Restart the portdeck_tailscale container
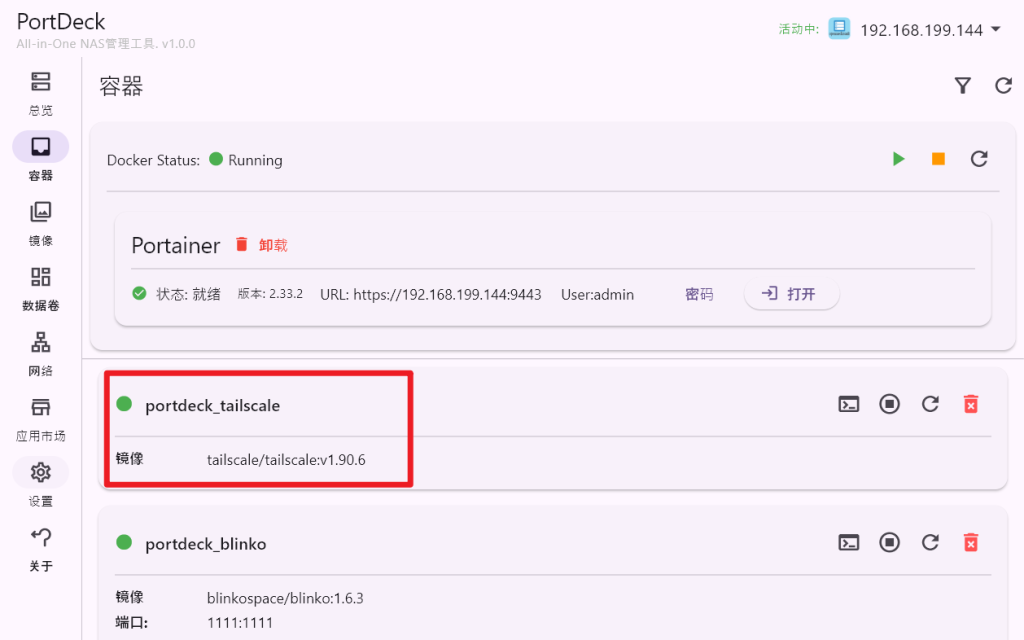 (x=930, y=404)
